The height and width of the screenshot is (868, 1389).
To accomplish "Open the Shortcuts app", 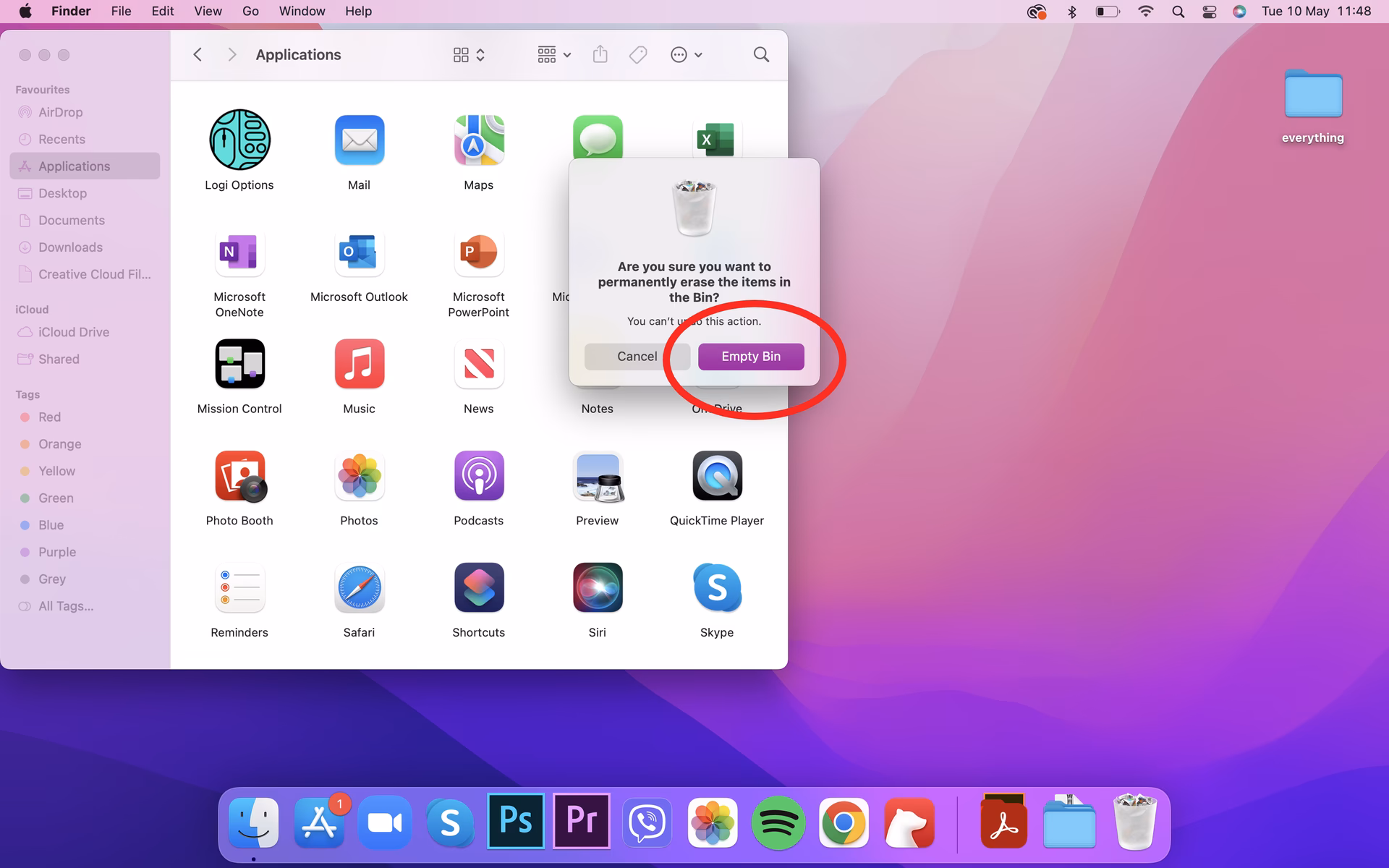I will coord(479,587).
